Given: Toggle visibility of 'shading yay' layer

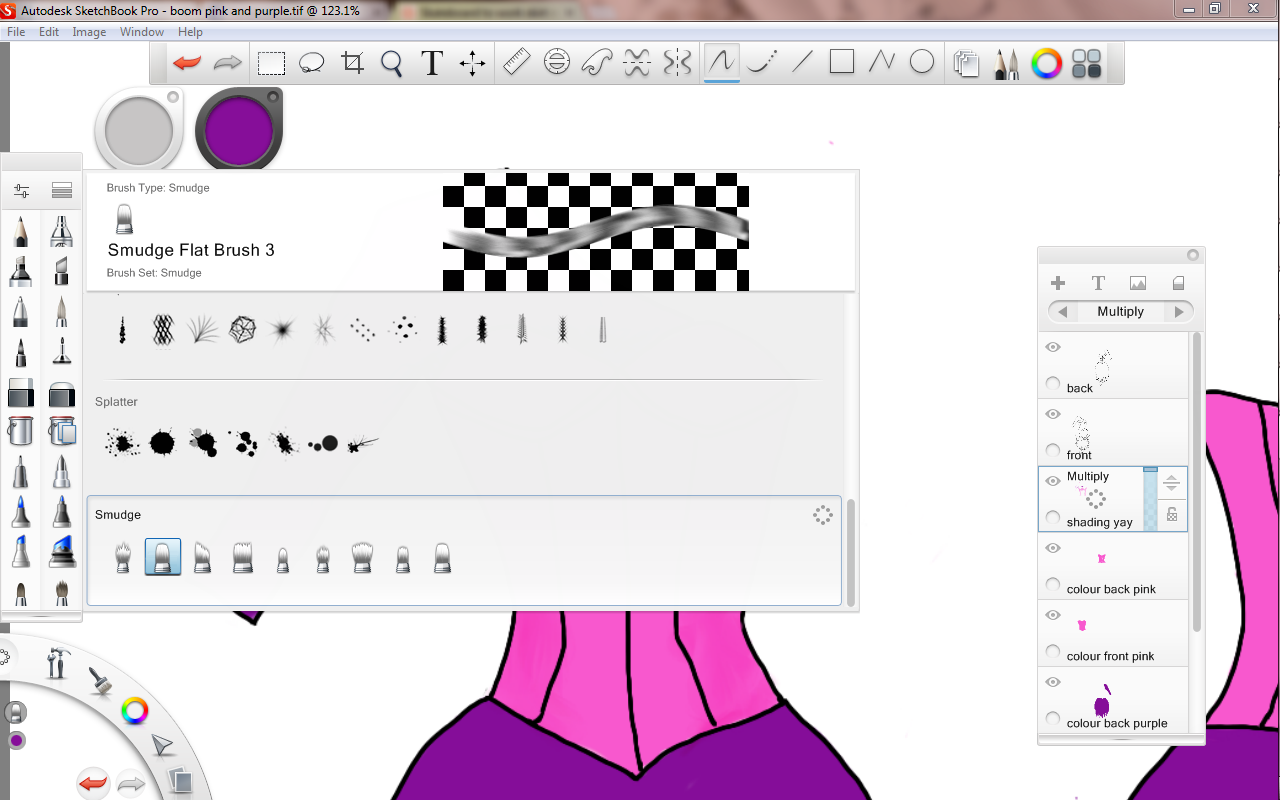Looking at the screenshot, I should tap(1053, 481).
